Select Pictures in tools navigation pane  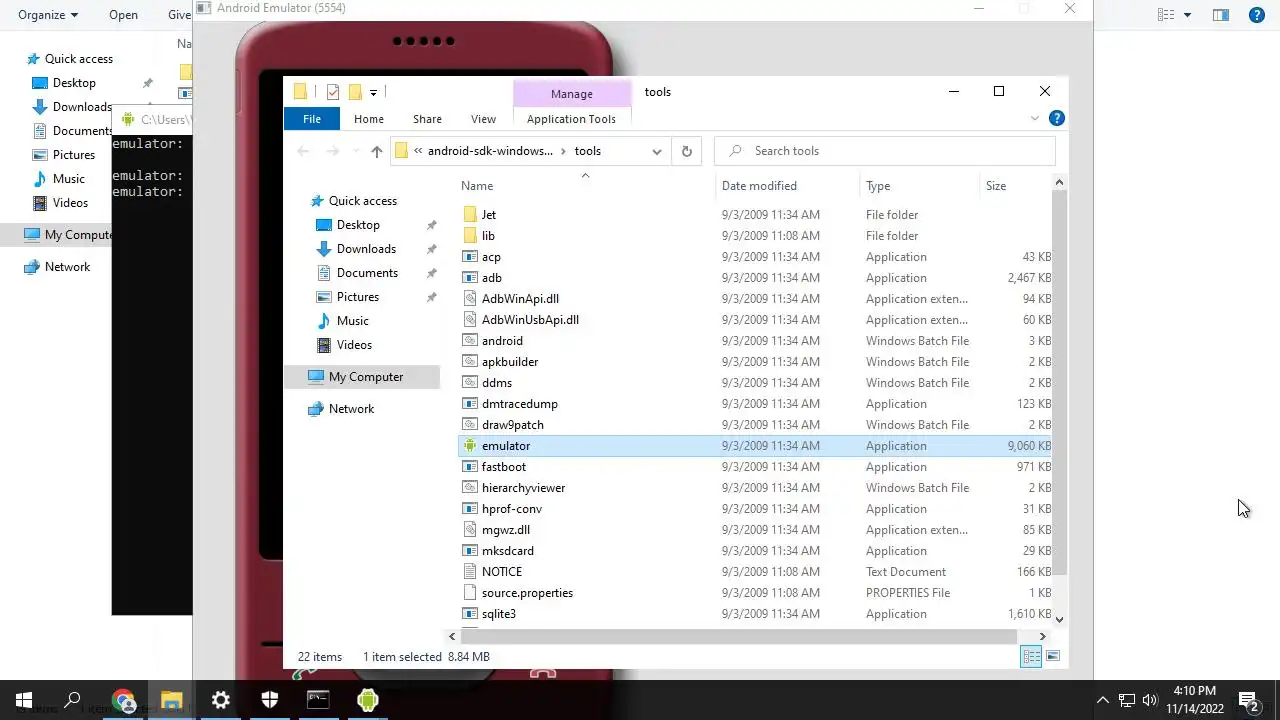[358, 297]
